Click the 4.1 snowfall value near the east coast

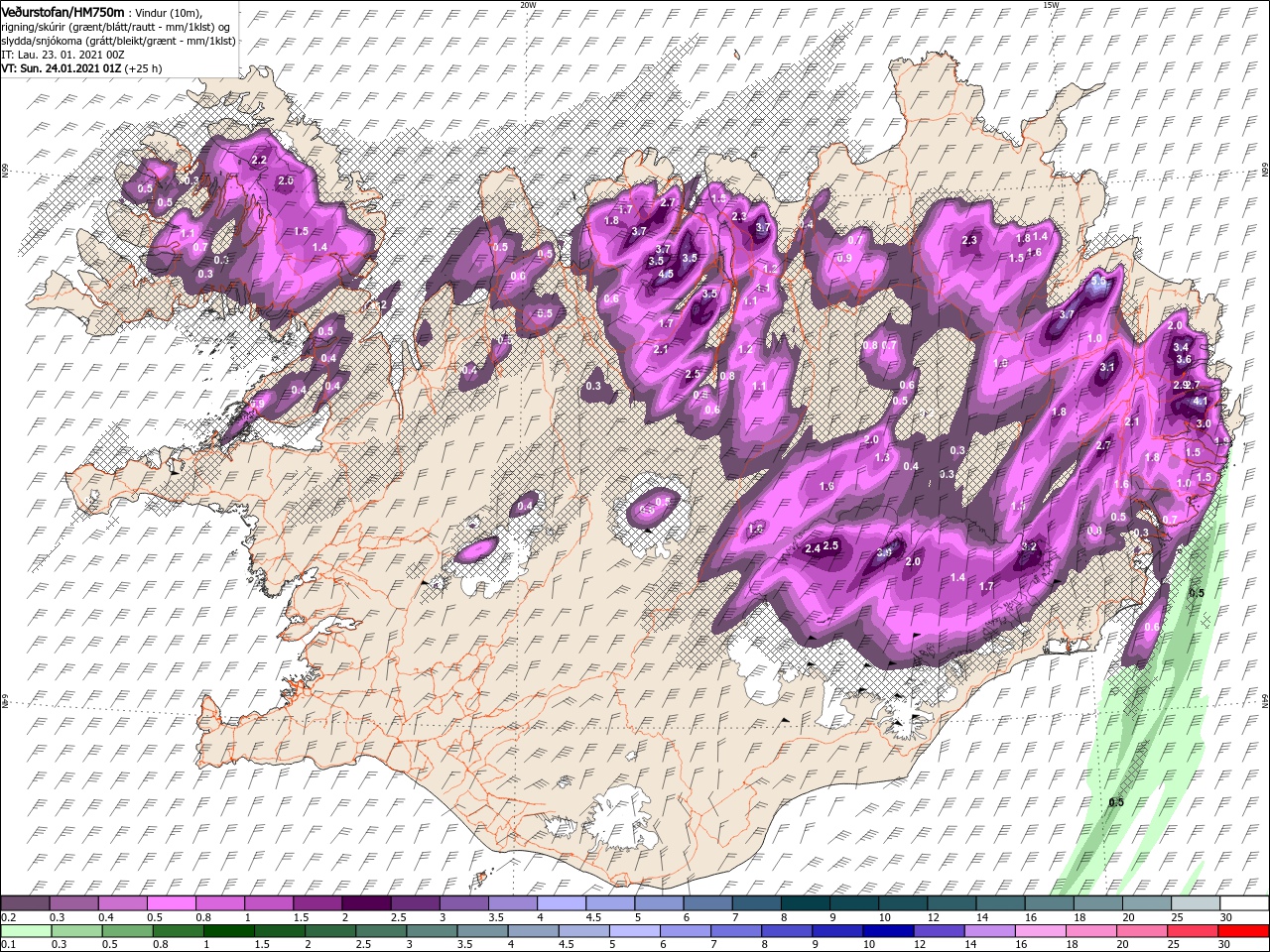tap(1200, 402)
